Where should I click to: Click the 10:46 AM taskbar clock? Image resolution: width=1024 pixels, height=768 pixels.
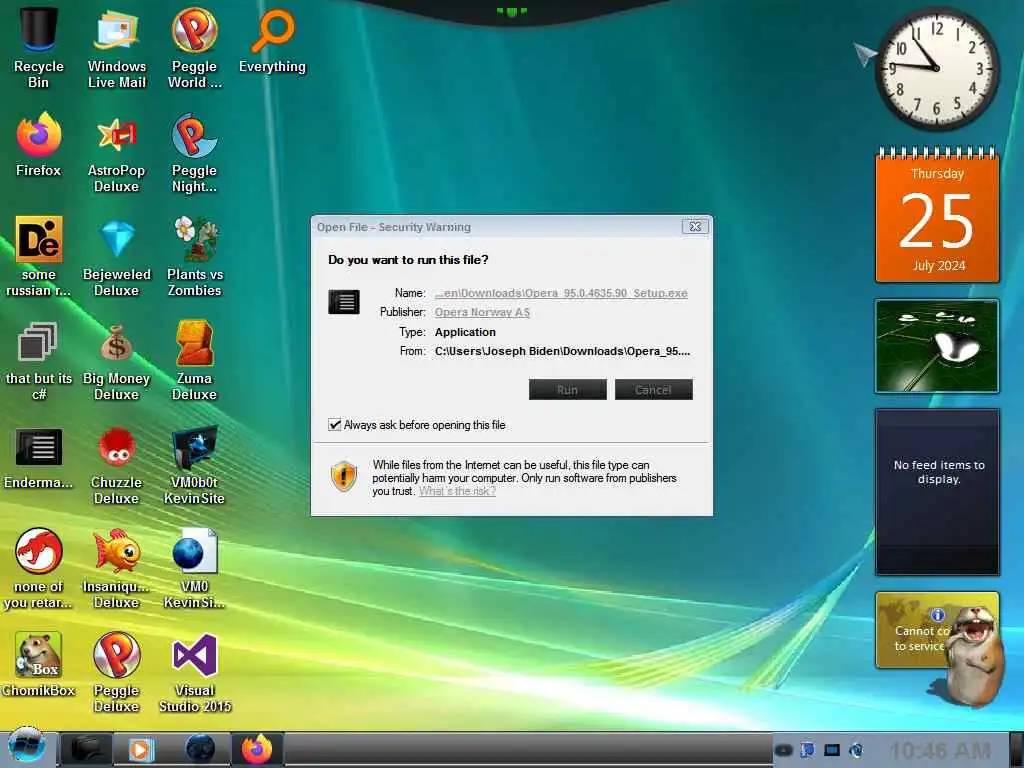(940, 750)
